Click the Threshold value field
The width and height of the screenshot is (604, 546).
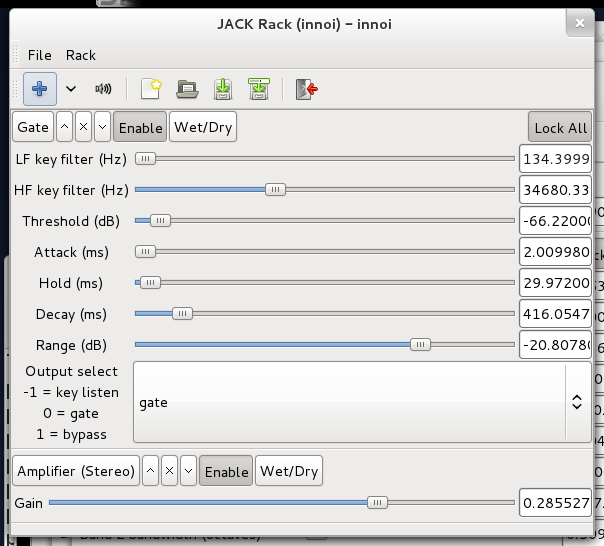(555, 221)
